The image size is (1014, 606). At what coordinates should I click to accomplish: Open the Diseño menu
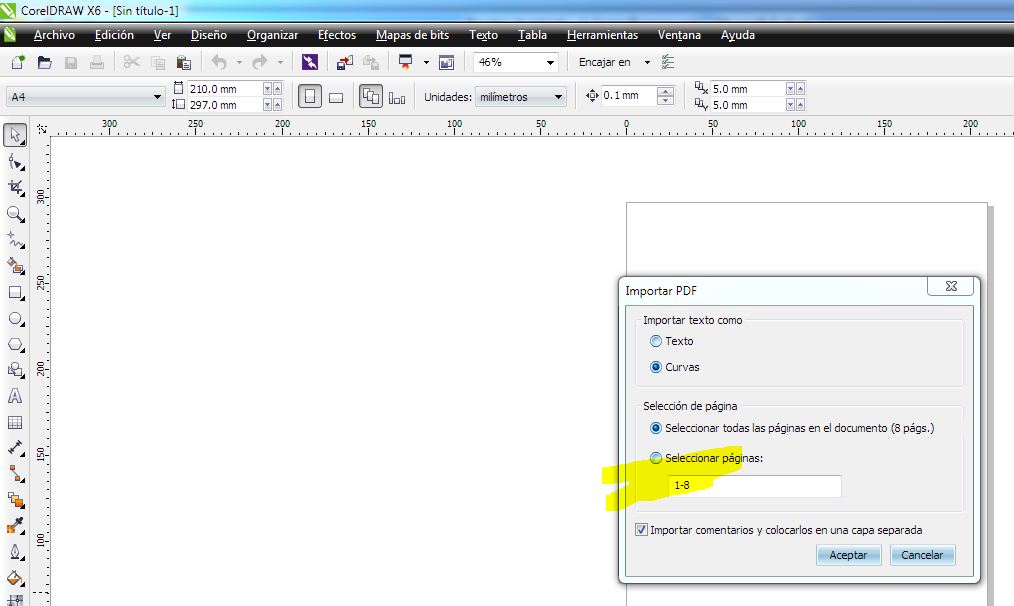click(x=209, y=35)
